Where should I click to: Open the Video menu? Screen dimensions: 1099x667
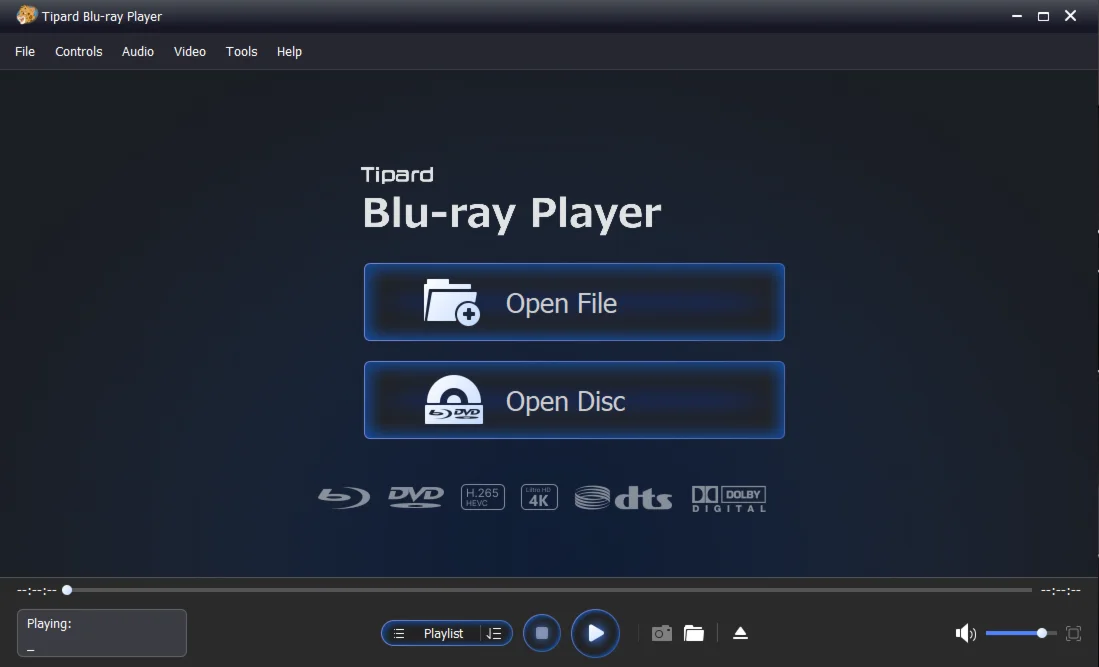point(189,52)
